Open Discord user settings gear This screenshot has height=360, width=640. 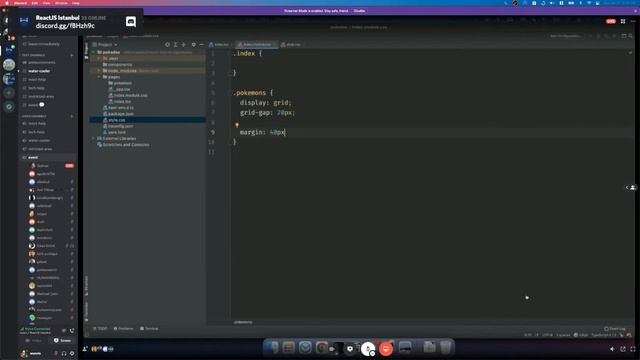pos(72,353)
